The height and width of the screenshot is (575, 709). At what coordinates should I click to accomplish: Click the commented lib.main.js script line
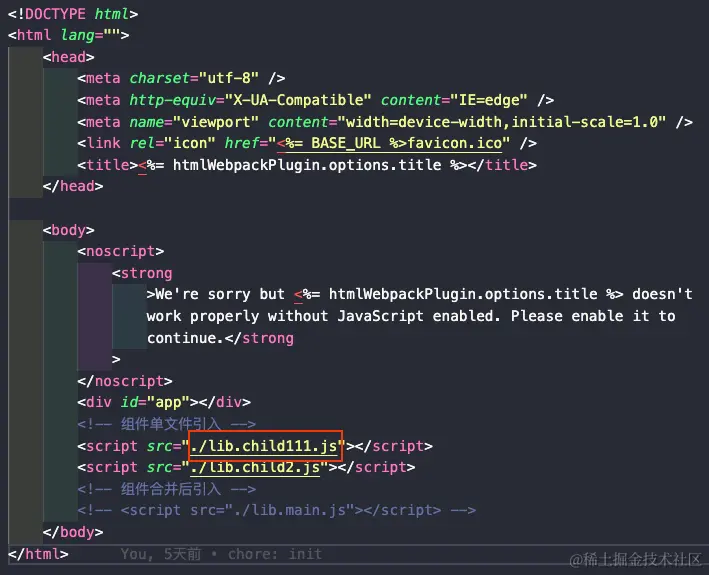tap(276, 510)
